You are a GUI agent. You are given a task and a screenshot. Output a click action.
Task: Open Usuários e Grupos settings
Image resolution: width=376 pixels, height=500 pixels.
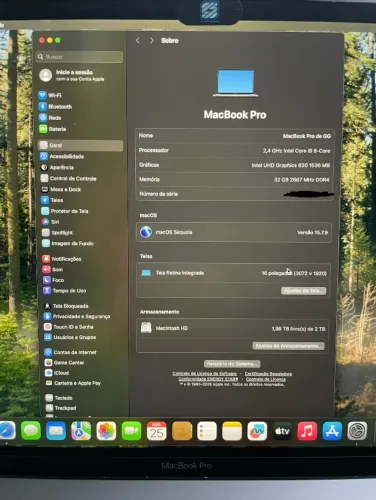tap(70, 337)
